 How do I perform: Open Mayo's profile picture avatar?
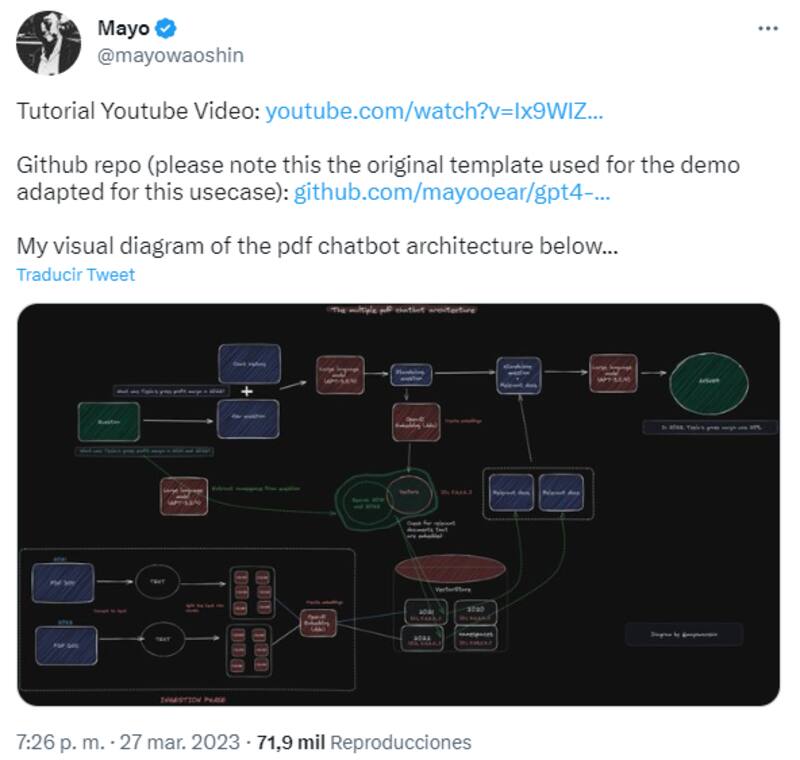click(x=48, y=45)
